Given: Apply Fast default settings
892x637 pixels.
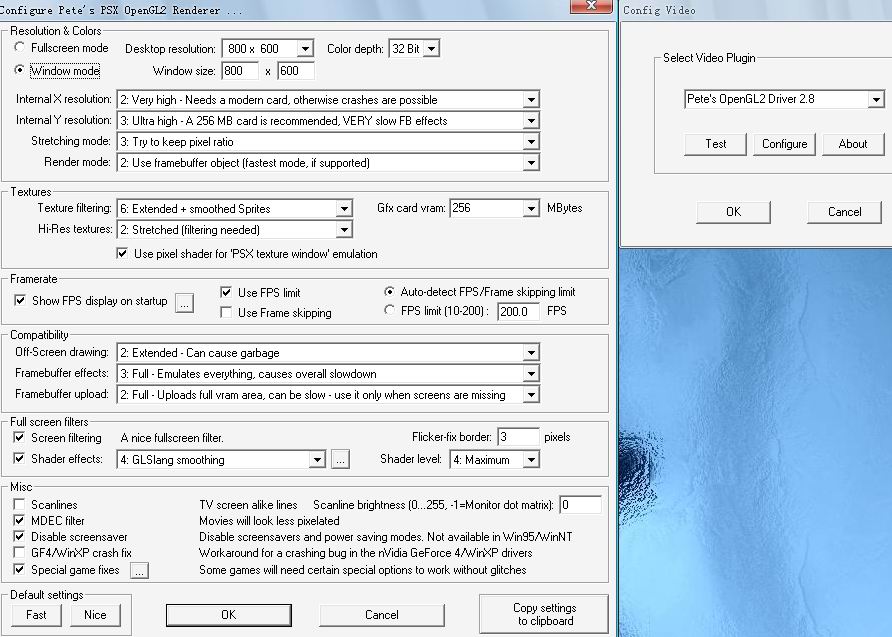Looking at the screenshot, I should (x=36, y=615).
